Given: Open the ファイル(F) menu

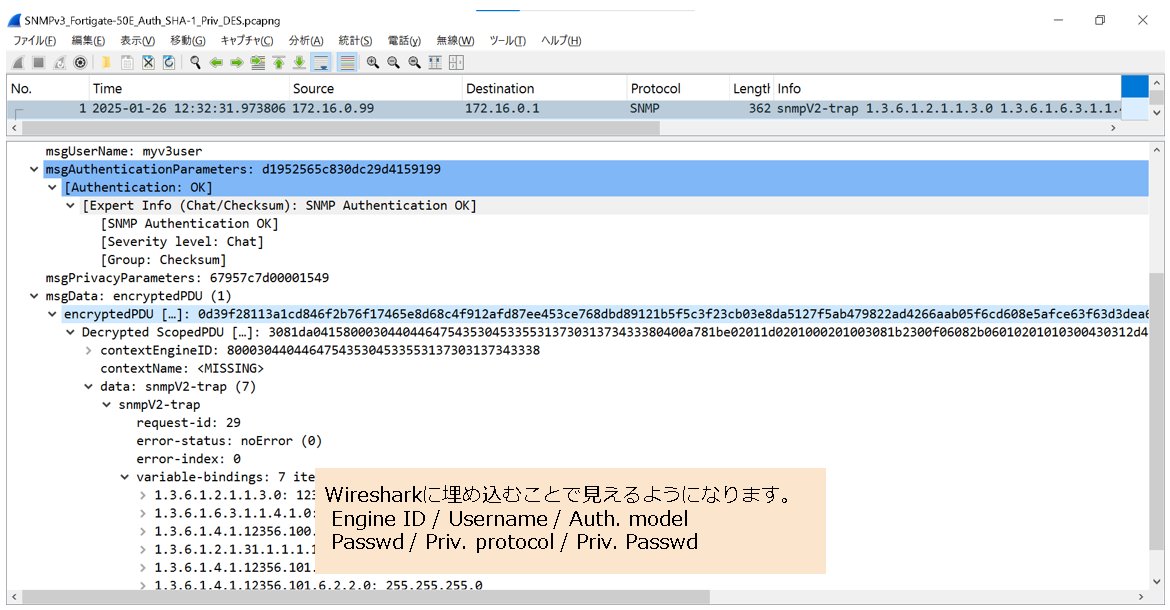Looking at the screenshot, I should [34, 41].
